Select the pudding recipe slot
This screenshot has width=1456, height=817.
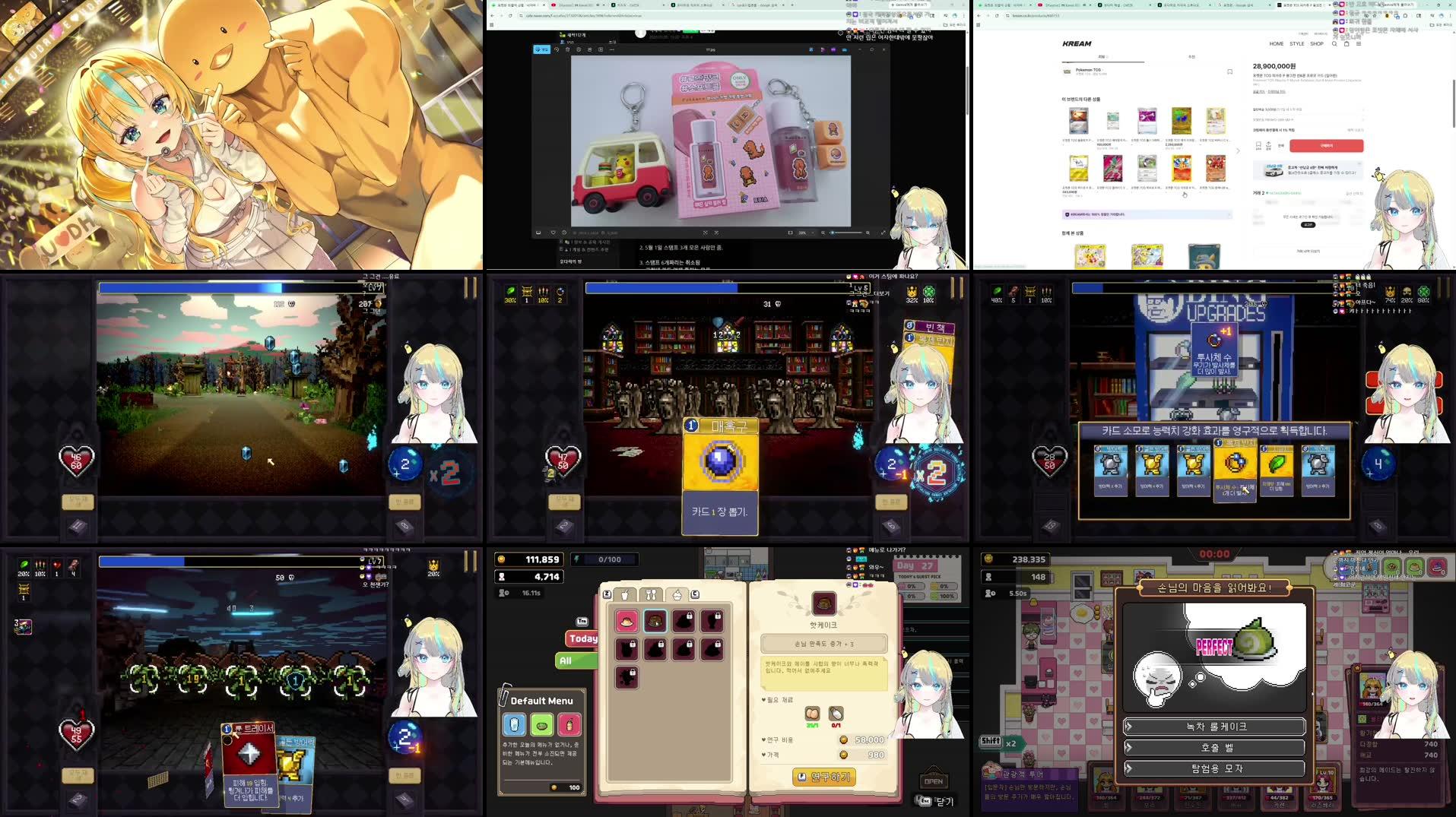626,621
